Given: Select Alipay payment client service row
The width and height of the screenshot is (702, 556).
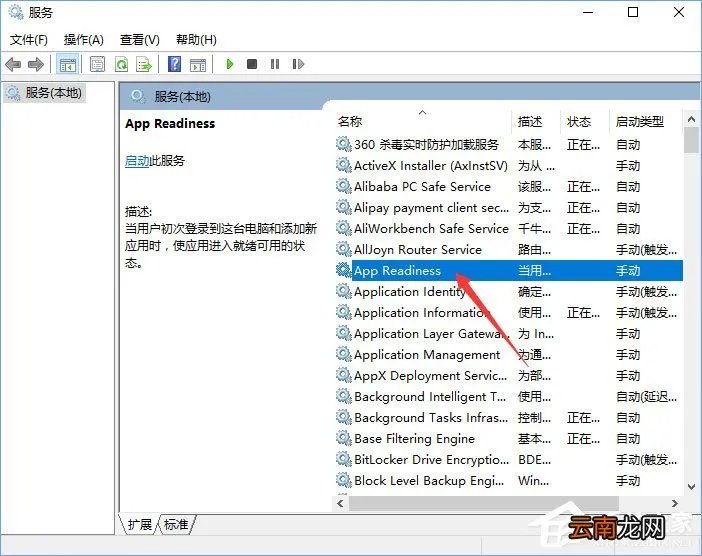Looking at the screenshot, I should click(509, 208).
